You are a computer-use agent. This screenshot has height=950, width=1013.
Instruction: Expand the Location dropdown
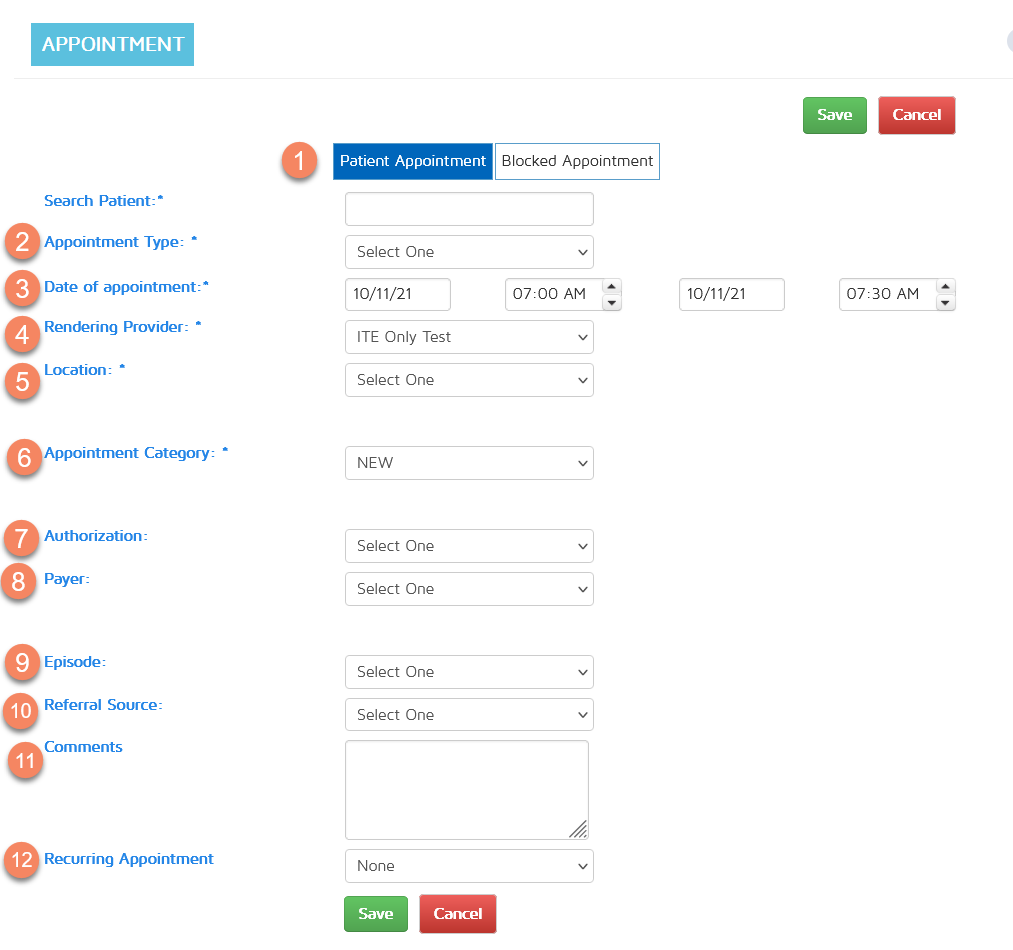(x=469, y=380)
